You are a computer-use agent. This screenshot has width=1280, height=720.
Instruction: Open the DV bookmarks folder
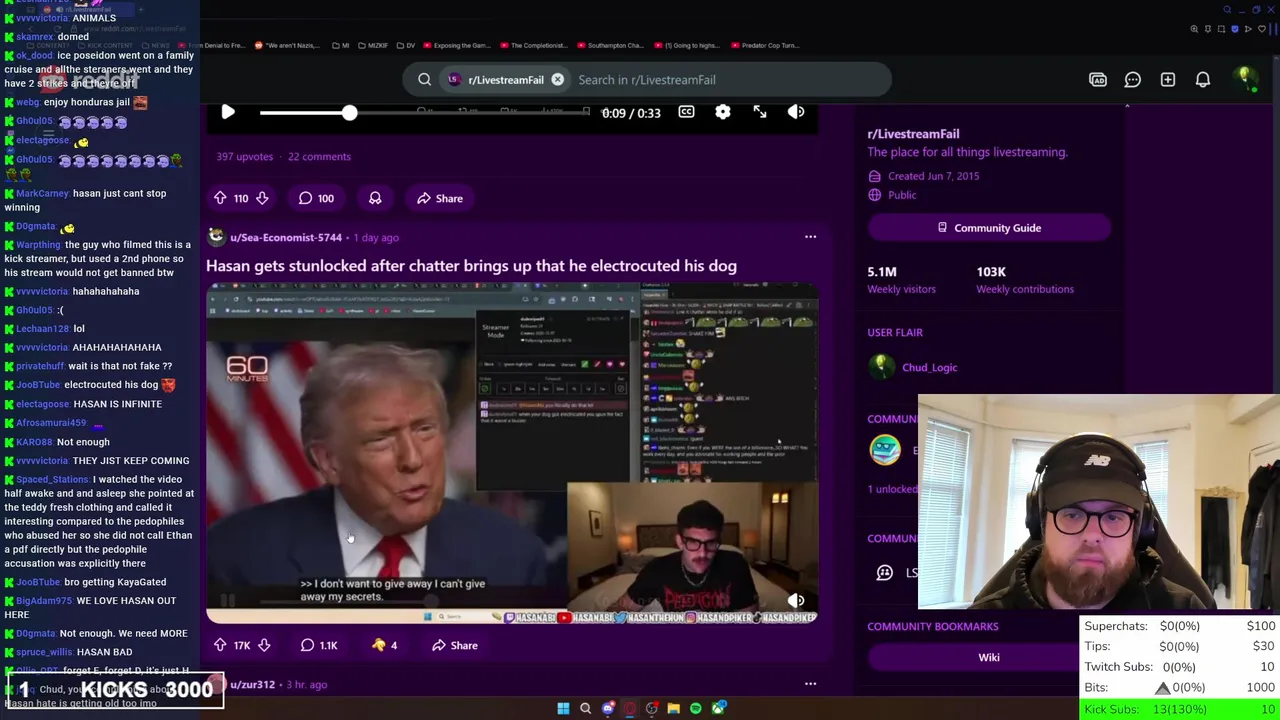pos(406,45)
